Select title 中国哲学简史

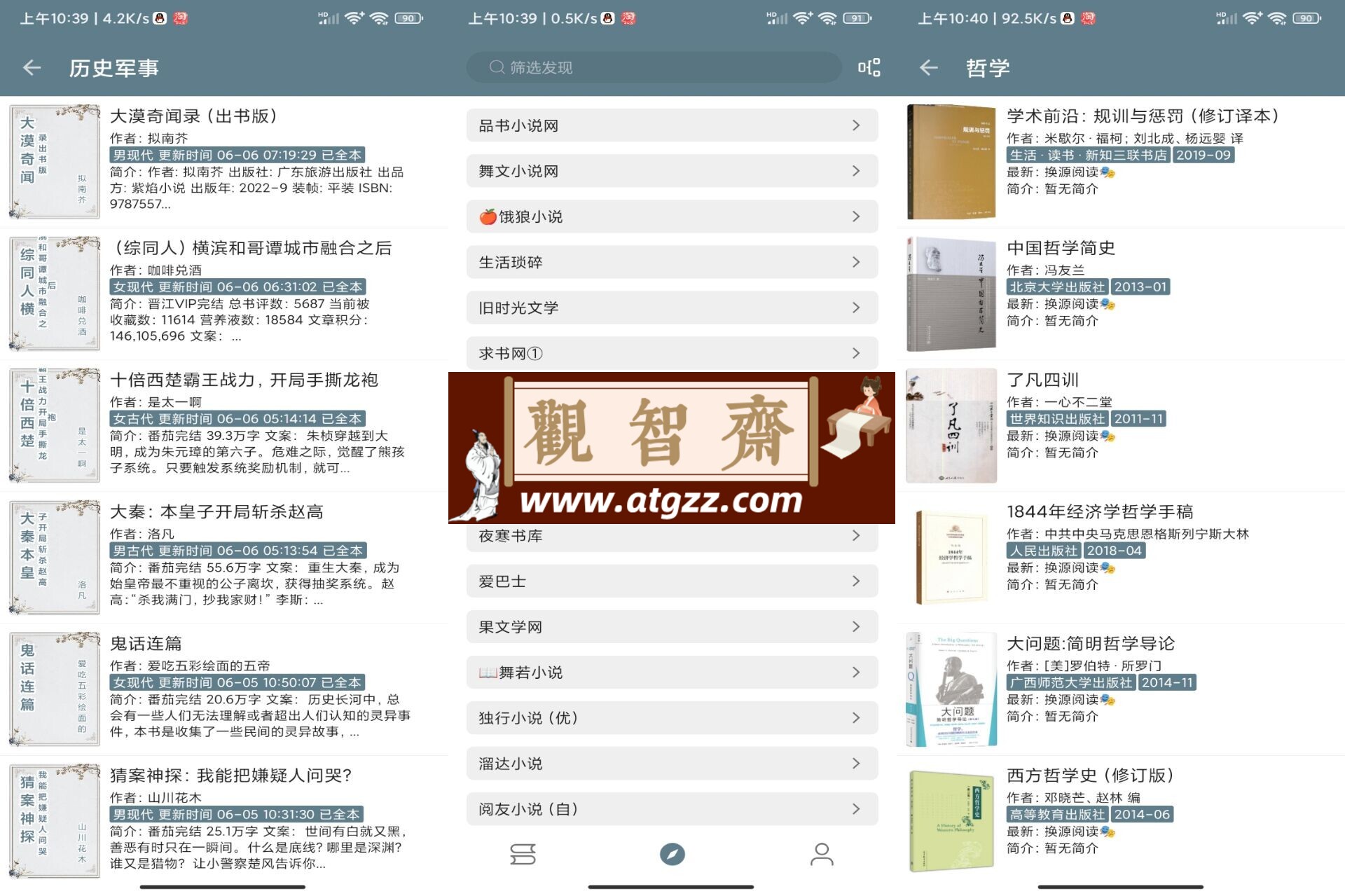pyautogui.click(x=1061, y=248)
